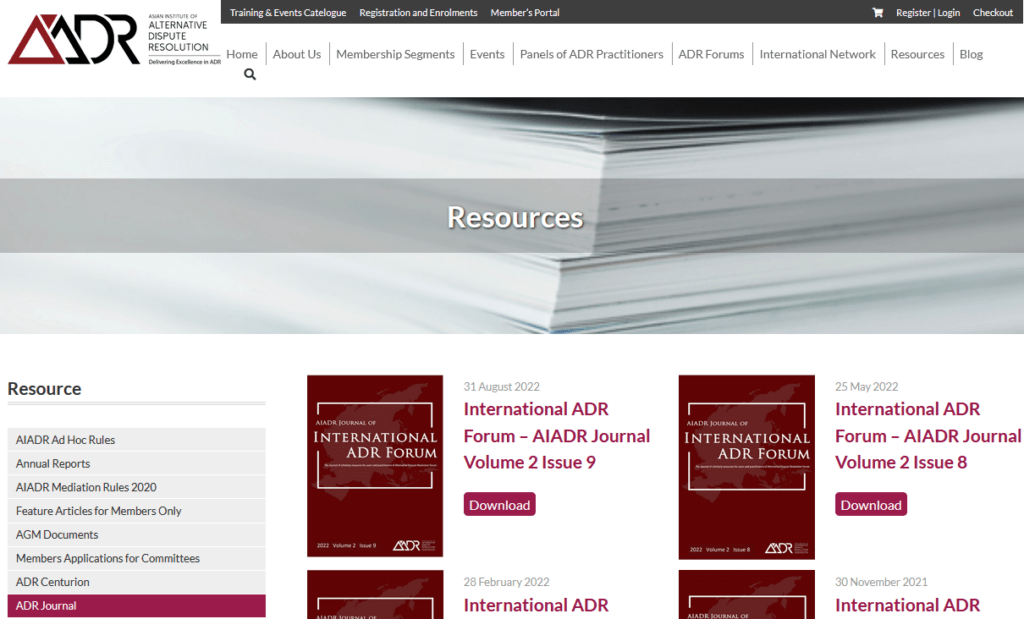Open the Membership Segments menu
1024x619 pixels.
395,54
